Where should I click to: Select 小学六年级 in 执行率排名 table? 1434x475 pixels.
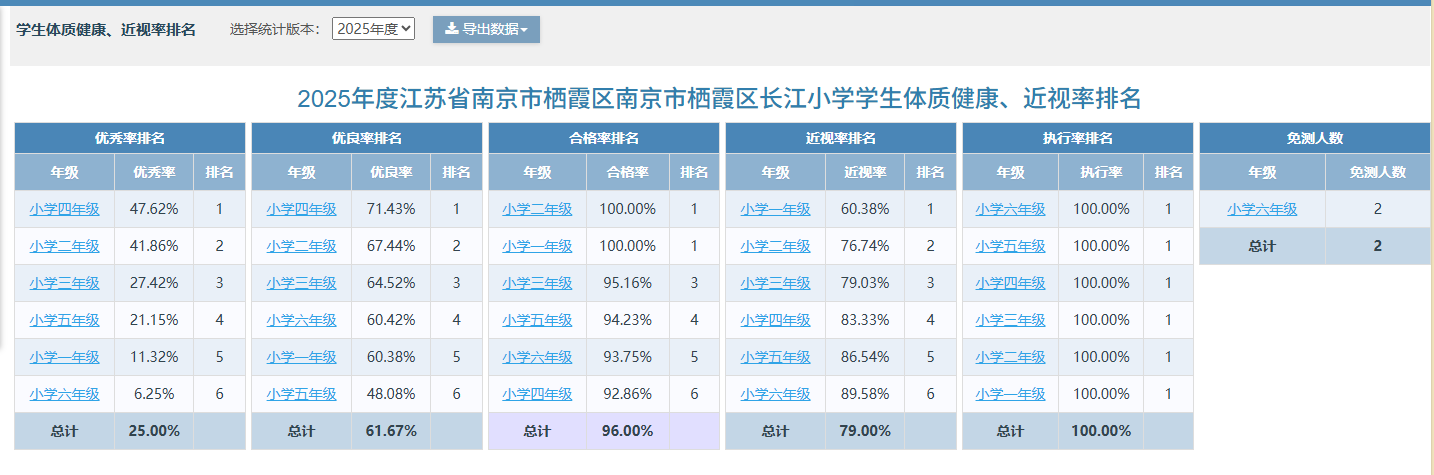1011,210
